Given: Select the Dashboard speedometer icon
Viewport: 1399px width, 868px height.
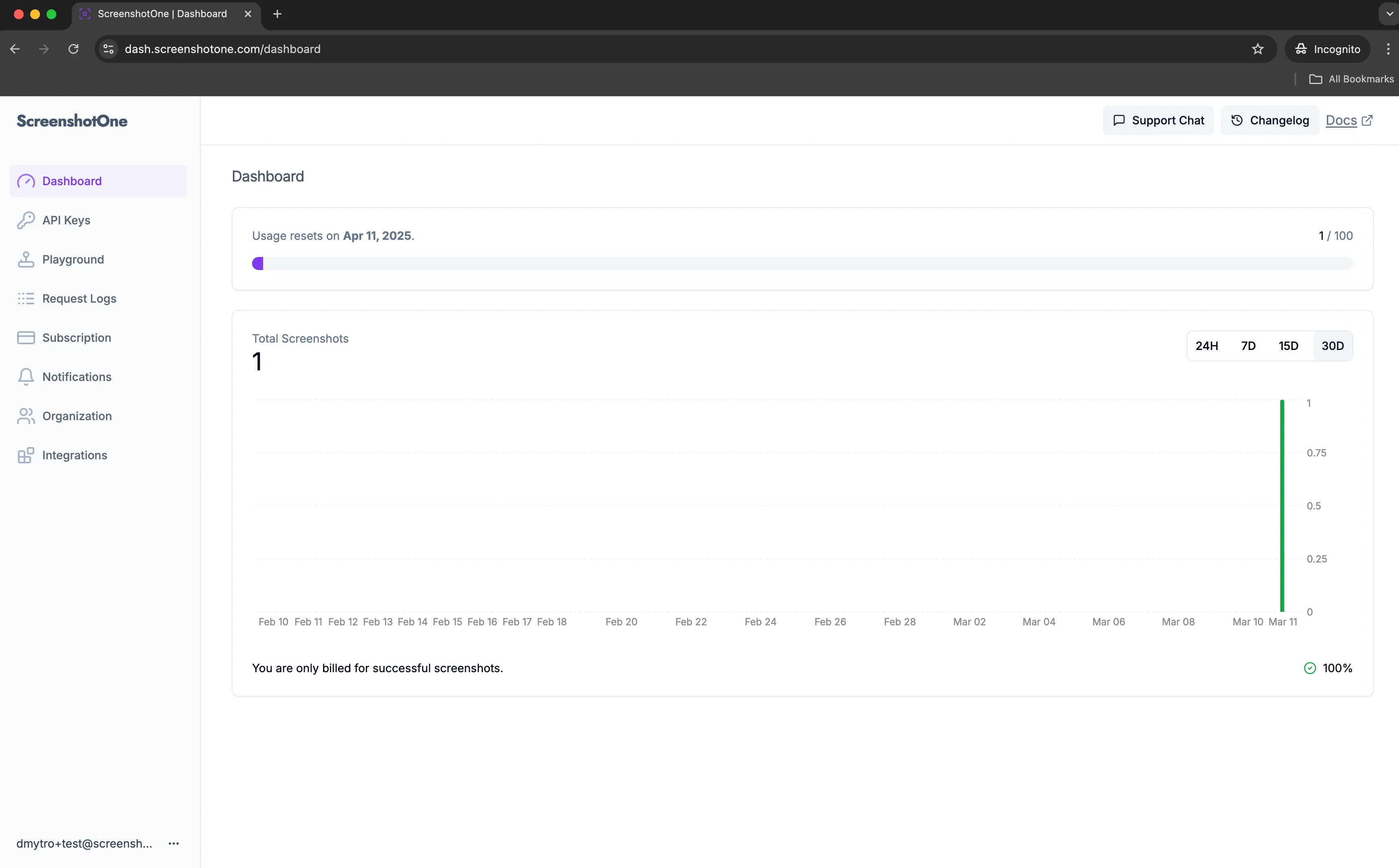Looking at the screenshot, I should [x=25, y=181].
